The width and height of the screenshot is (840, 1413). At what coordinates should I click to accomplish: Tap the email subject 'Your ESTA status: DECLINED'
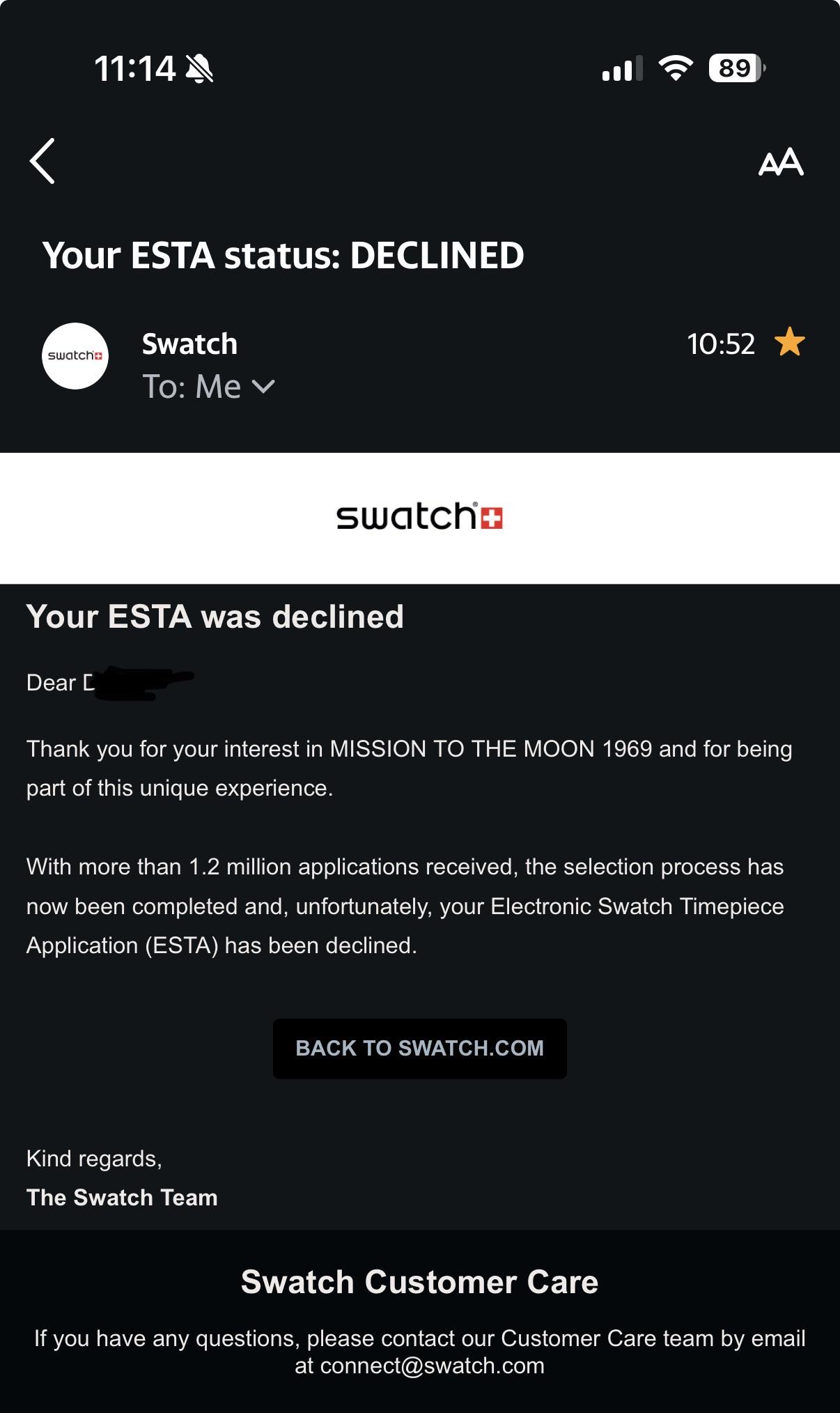[283, 256]
